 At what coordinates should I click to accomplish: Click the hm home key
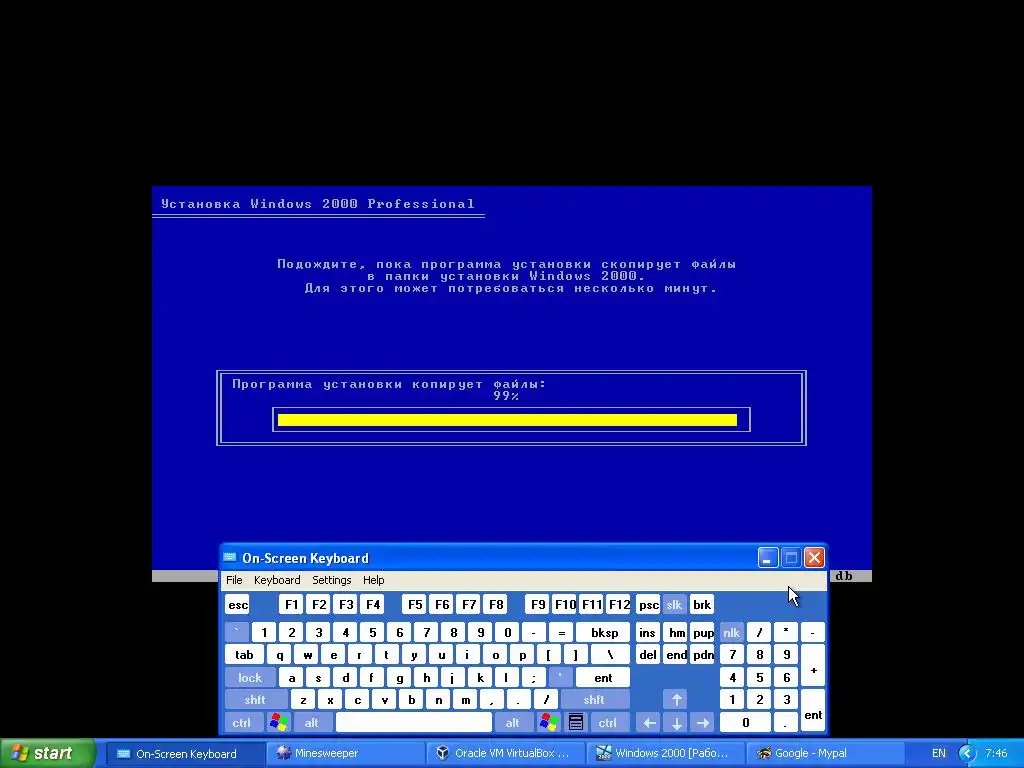(x=677, y=632)
